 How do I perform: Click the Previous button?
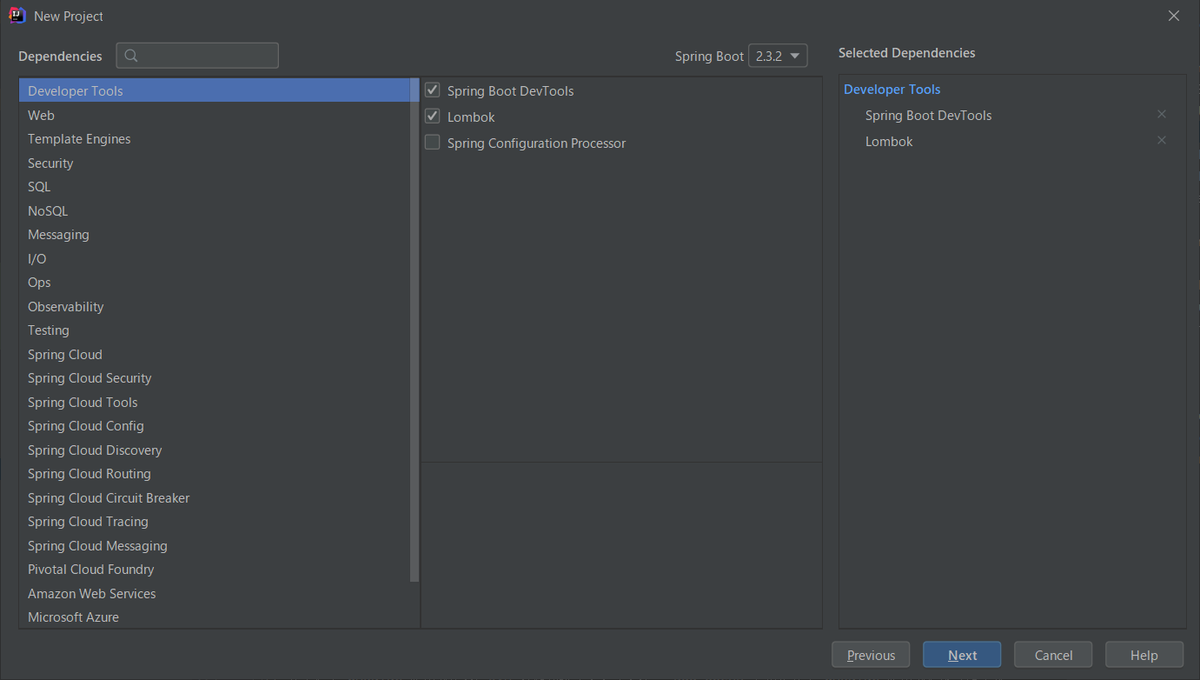(871, 655)
